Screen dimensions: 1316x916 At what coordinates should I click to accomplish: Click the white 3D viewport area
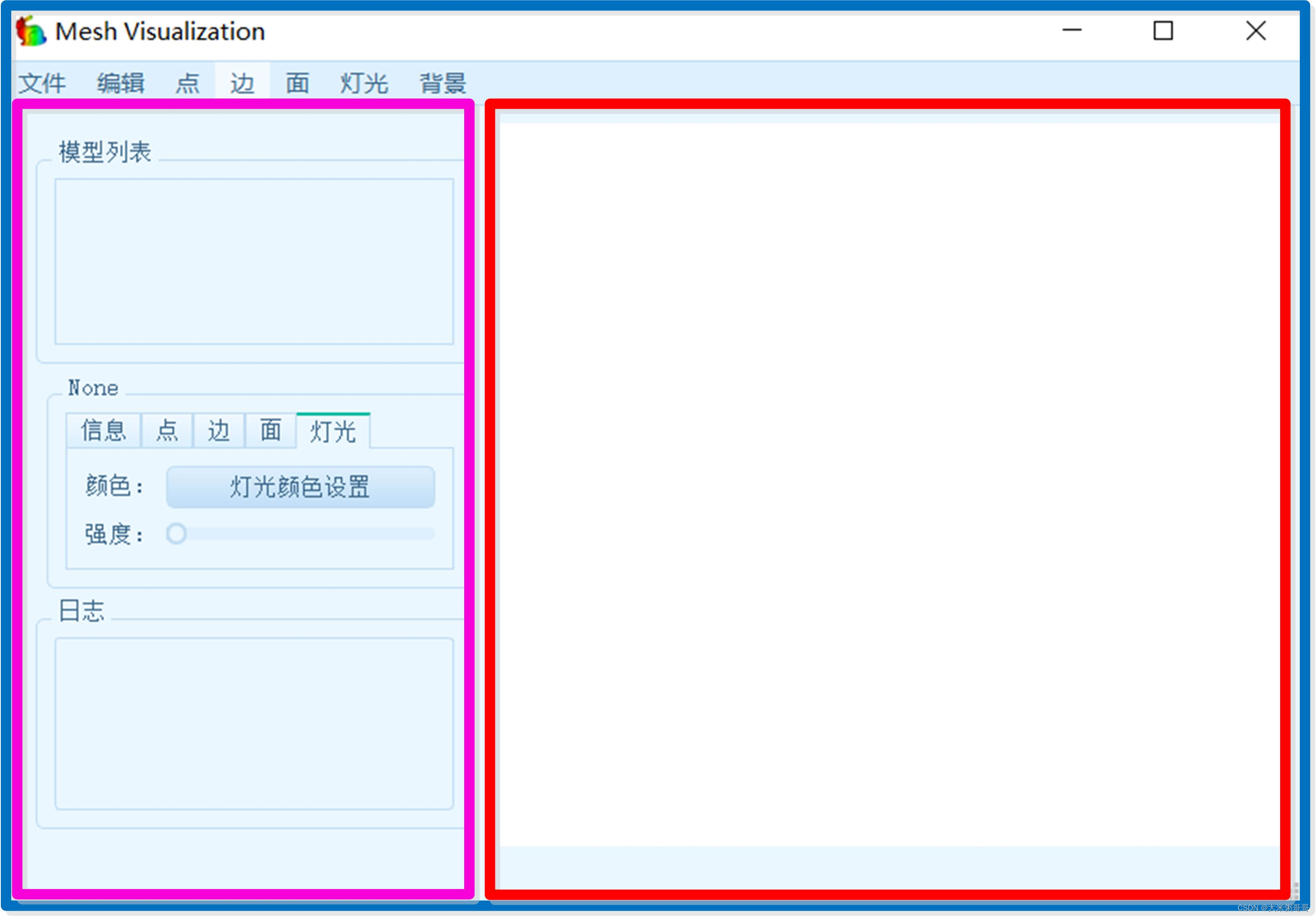point(889,484)
